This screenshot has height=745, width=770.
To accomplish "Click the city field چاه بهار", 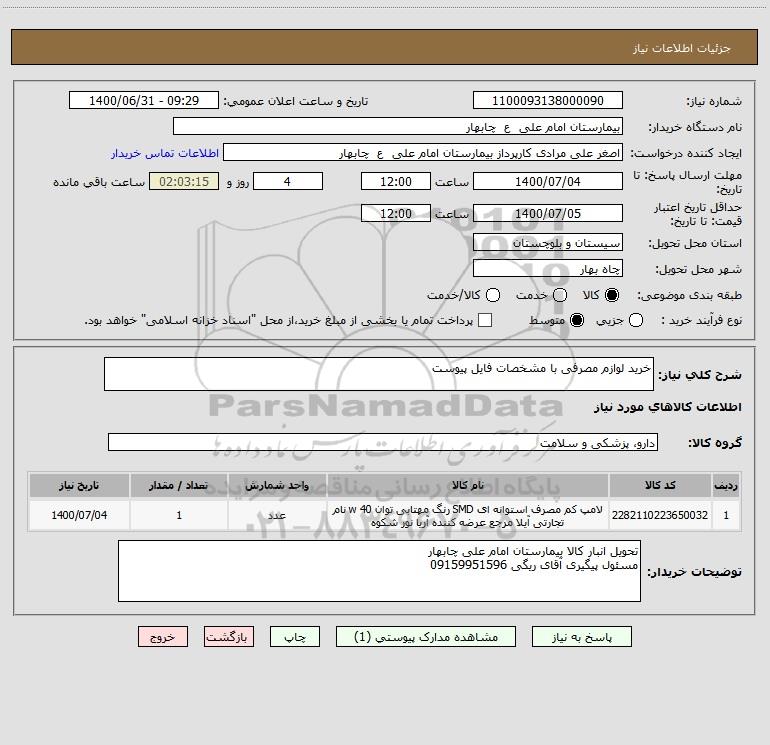I will [548, 268].
